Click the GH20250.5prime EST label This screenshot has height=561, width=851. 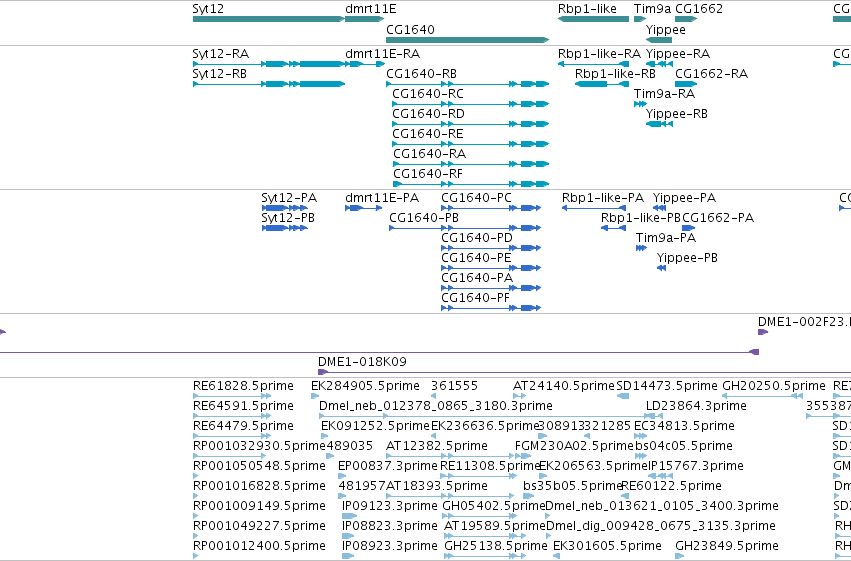click(774, 386)
